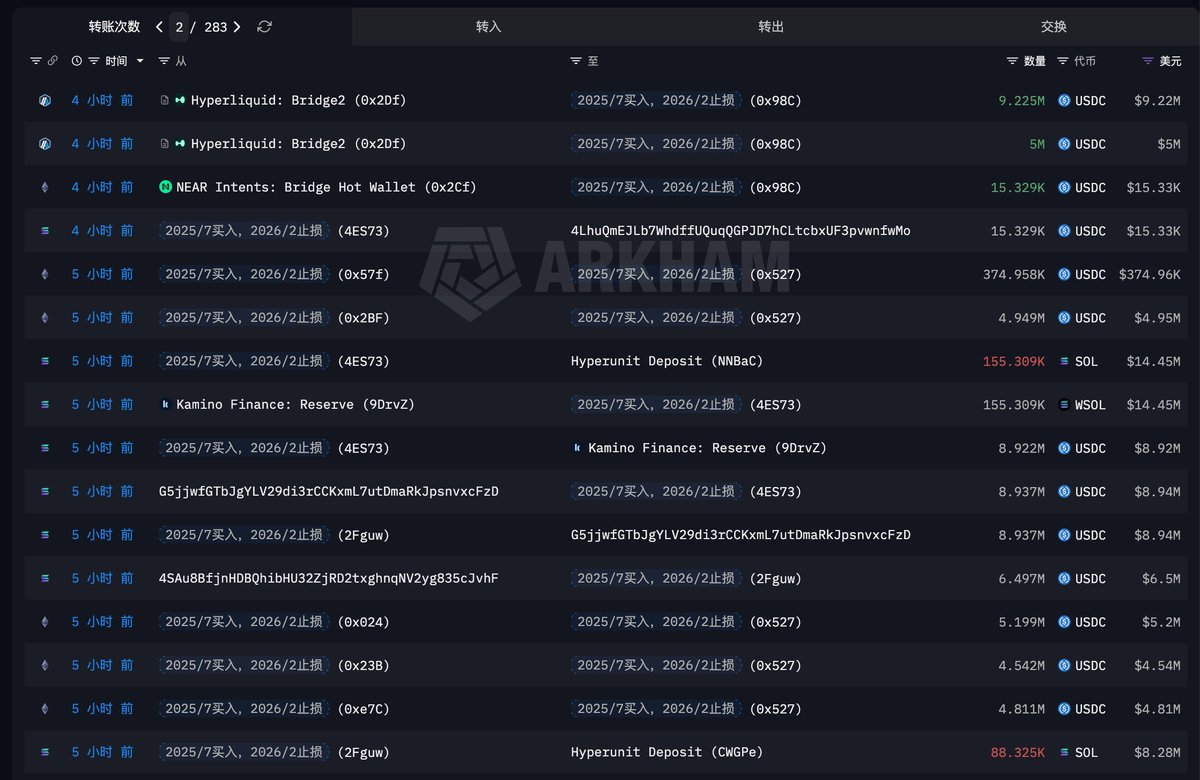Open the 时间 column filter
This screenshot has height=780, width=1200.
(x=94, y=61)
